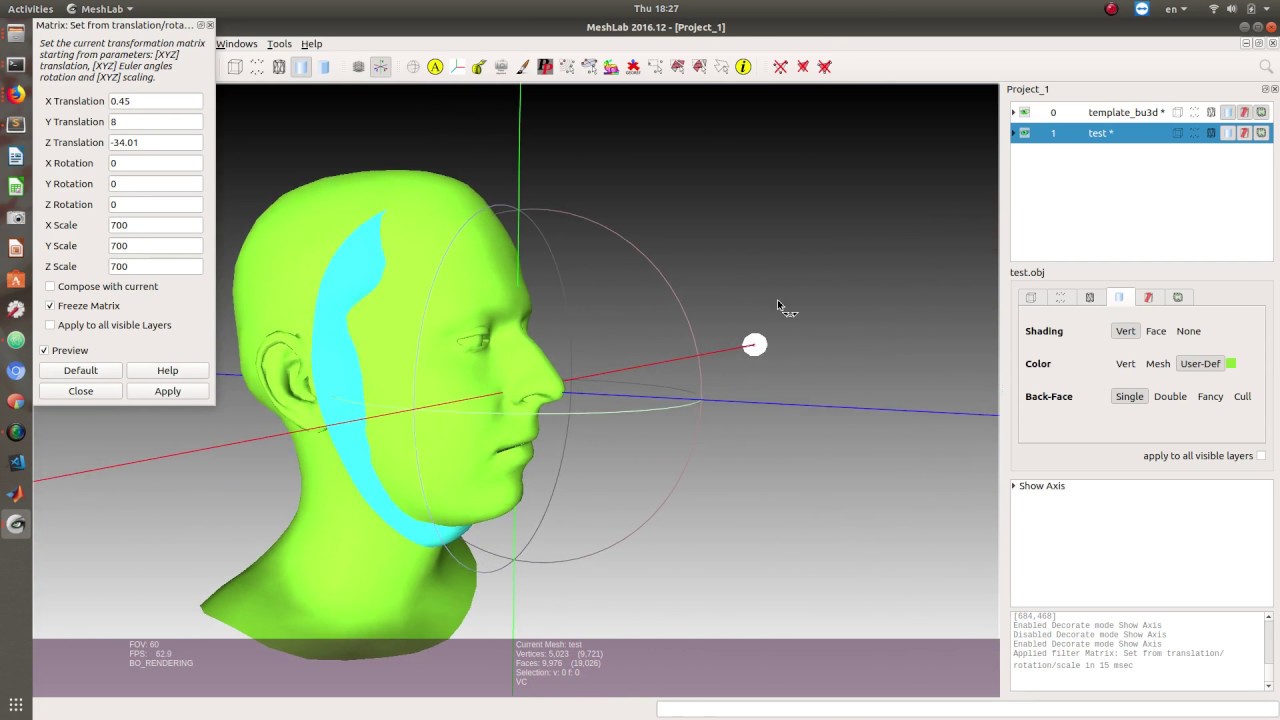Click the Help button in Matrix dialog
This screenshot has width=1280, height=720.
(168, 370)
